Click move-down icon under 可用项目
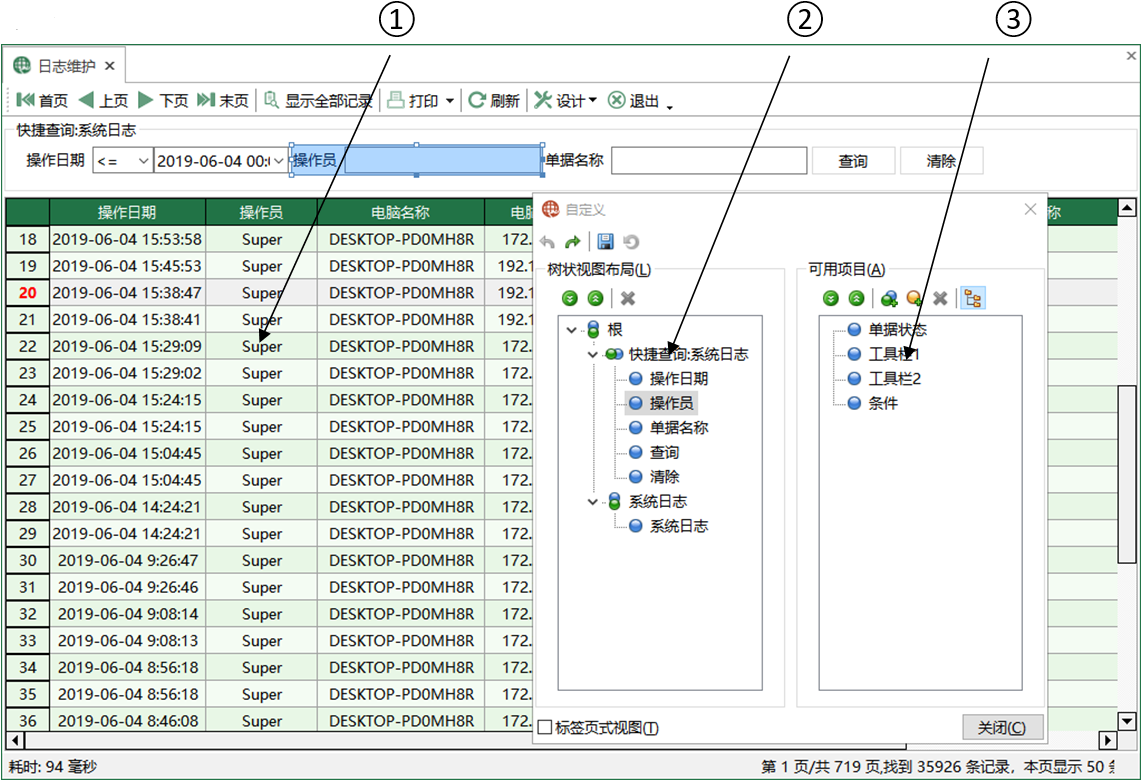The width and height of the screenshot is (1141, 782). [831, 298]
